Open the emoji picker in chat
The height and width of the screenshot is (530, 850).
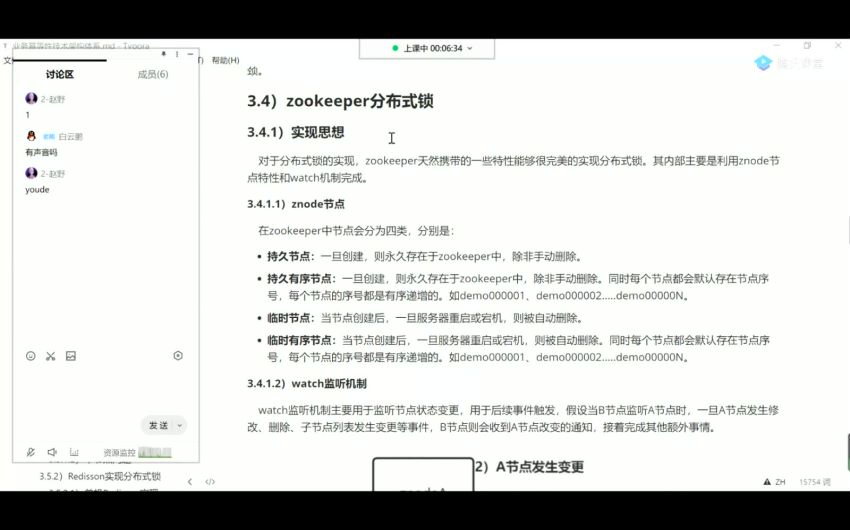(31, 356)
